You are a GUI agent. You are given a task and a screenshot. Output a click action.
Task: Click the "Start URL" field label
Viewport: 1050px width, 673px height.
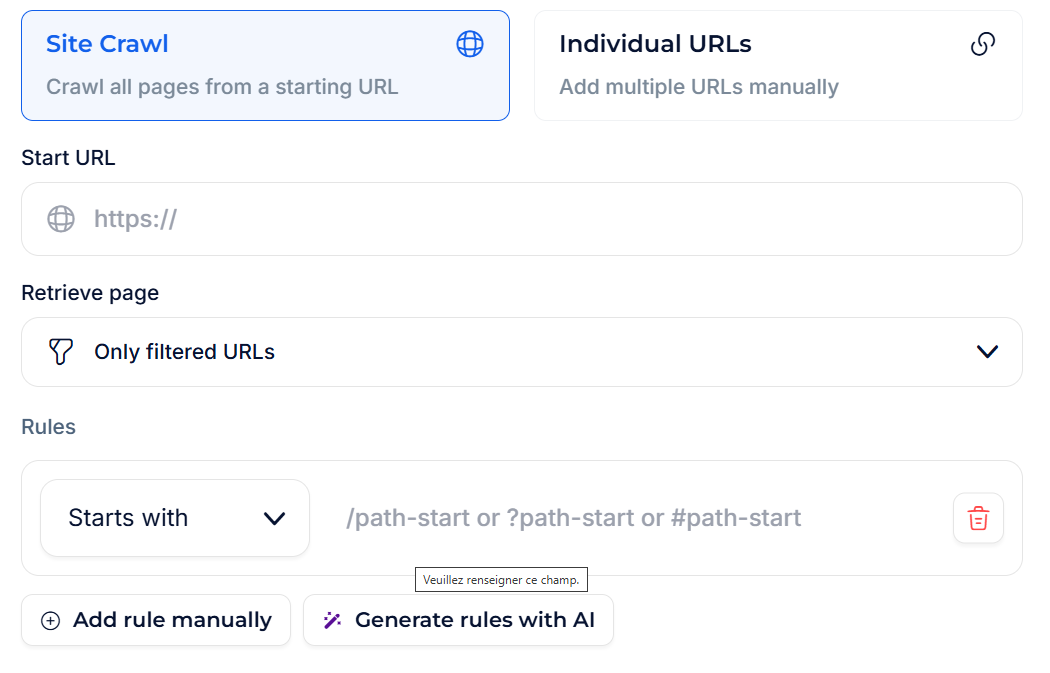tap(68, 158)
